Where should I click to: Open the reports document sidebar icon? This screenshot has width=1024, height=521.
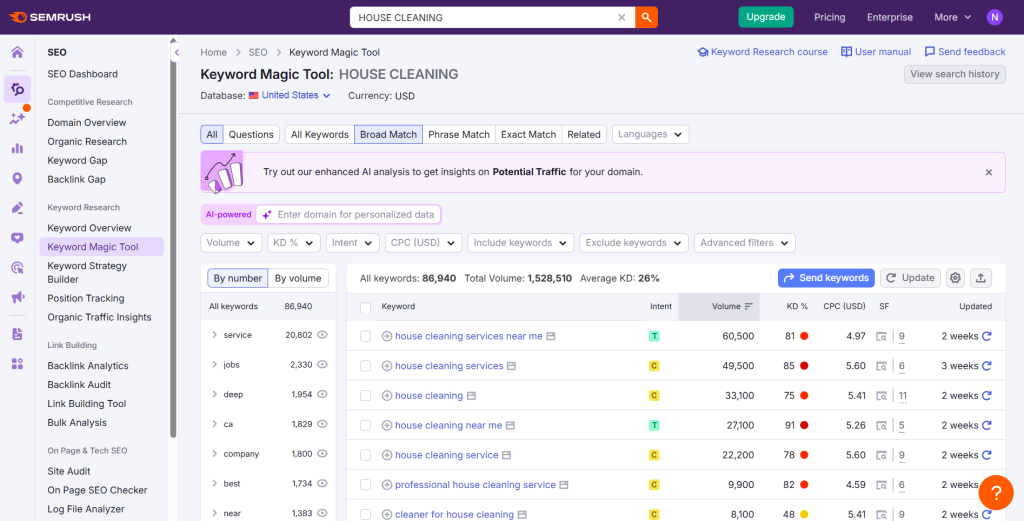tap(17, 334)
